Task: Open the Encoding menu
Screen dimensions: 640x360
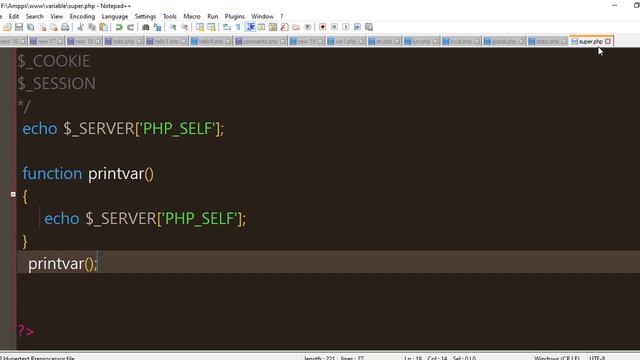Action: pyautogui.click(x=82, y=16)
